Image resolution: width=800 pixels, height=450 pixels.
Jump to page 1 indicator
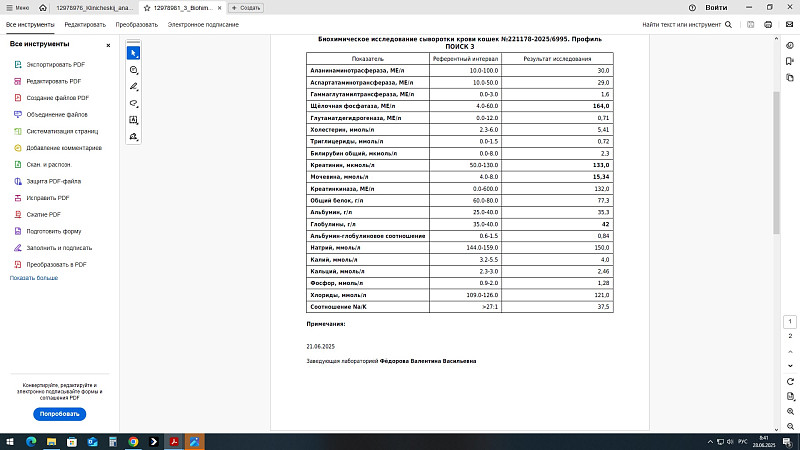[790, 321]
